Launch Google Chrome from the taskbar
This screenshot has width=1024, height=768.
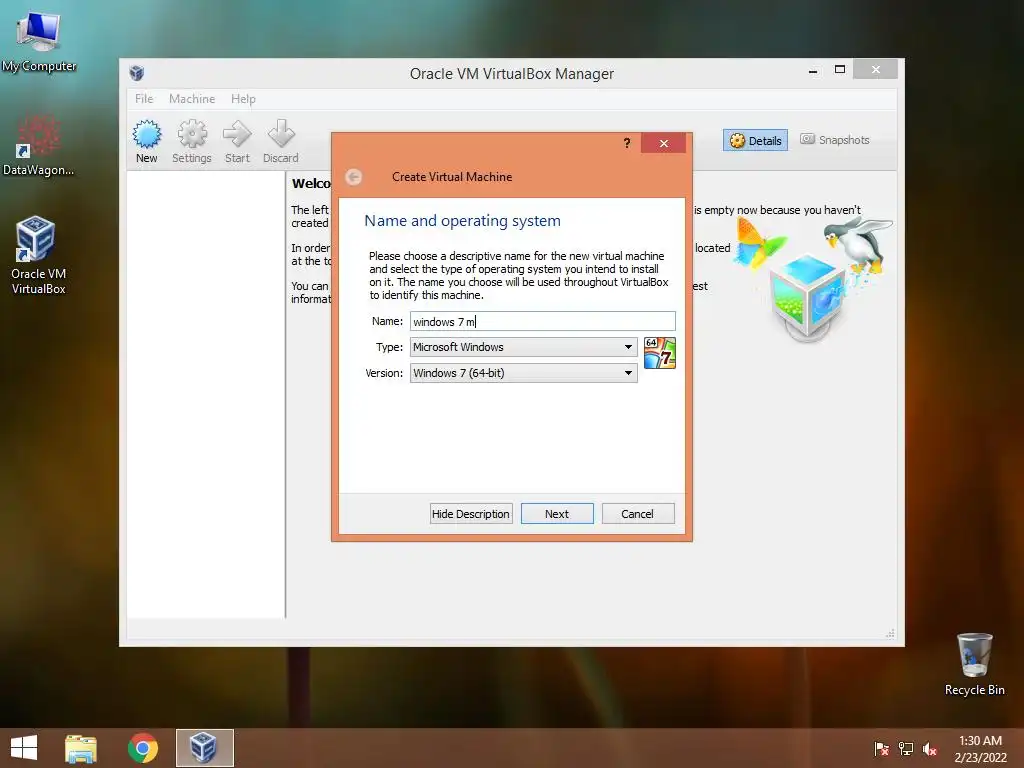[143, 748]
